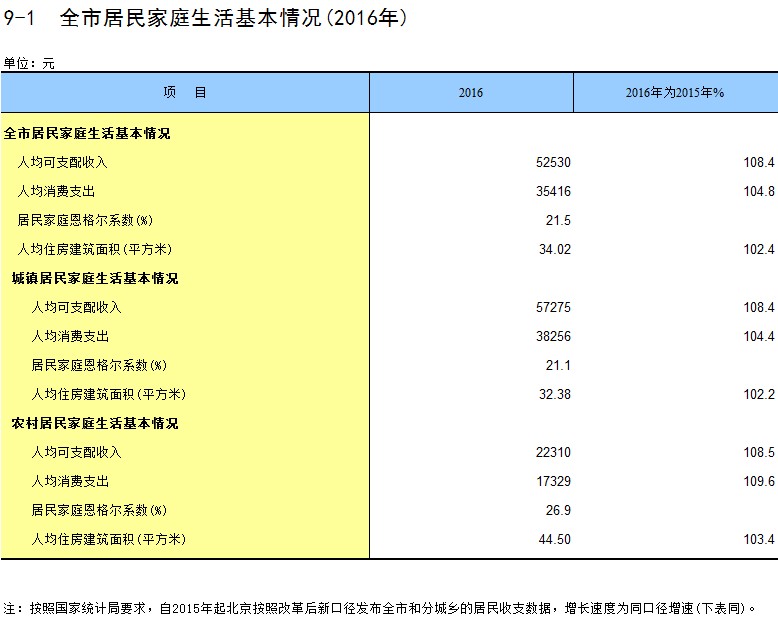Select the value 35416
The image size is (778, 624).
pos(553,191)
